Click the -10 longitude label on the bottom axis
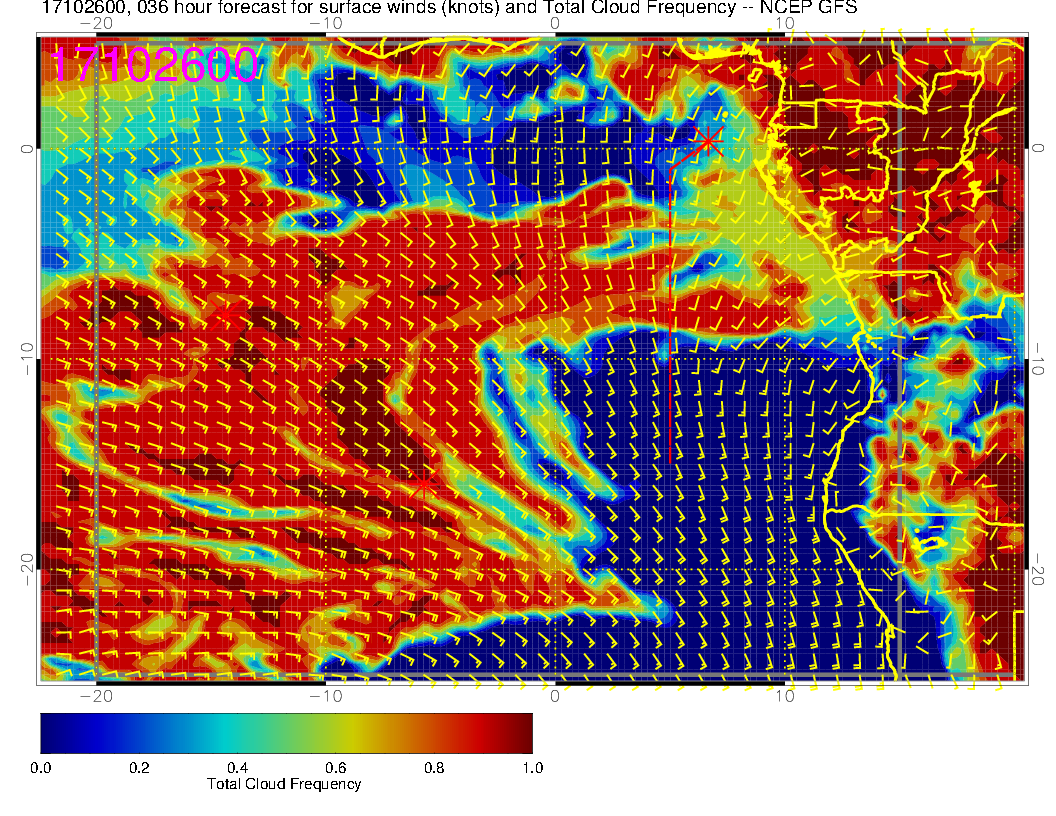Screen dimensions: 1056x816 point(325,695)
